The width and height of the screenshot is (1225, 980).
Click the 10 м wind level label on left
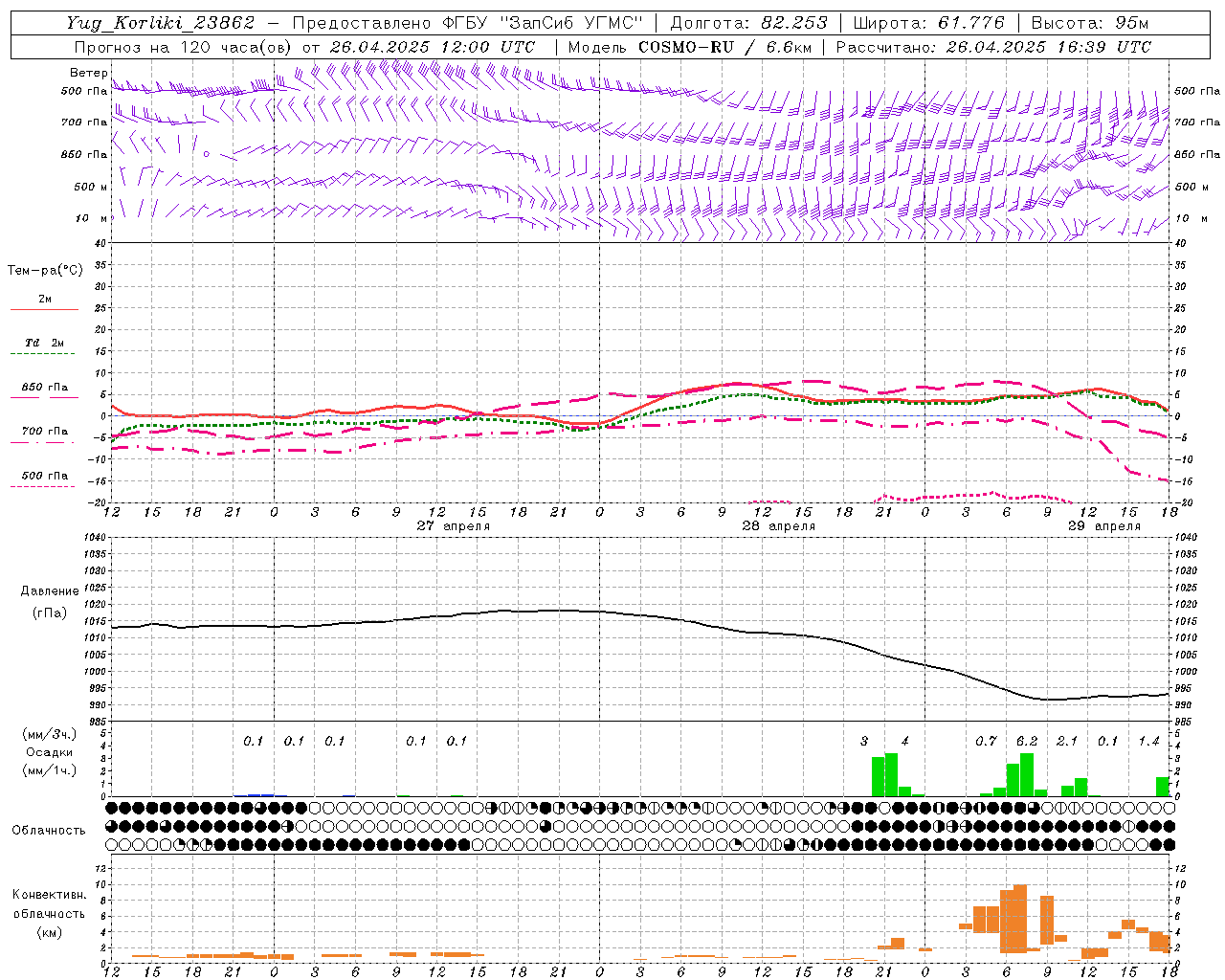92,218
